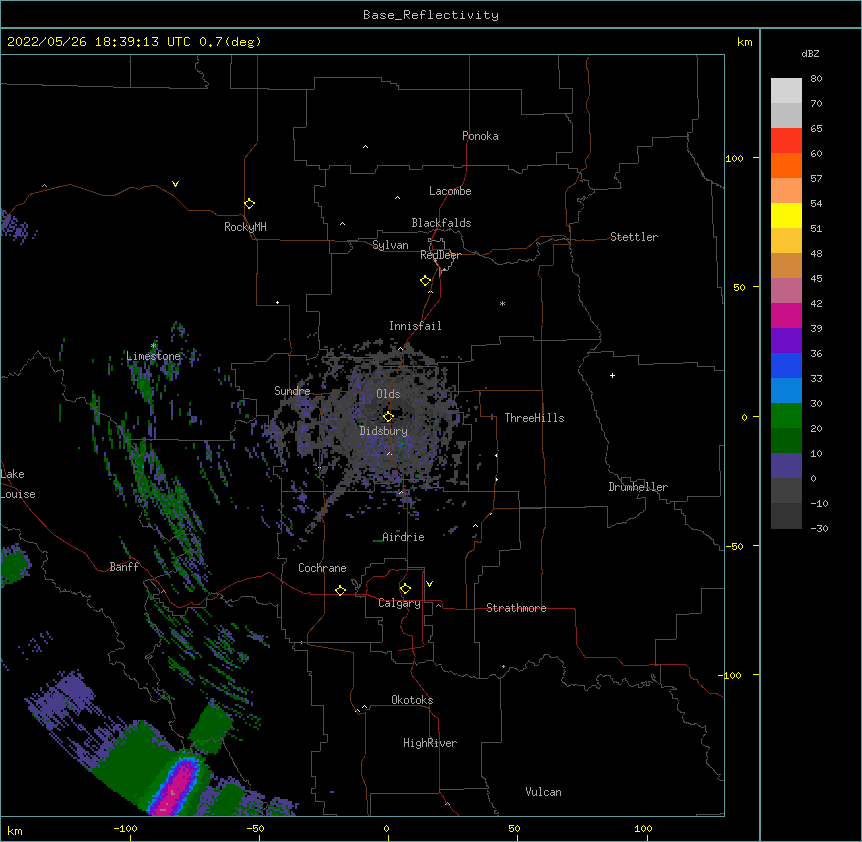Click the ThreeHills label
The height and width of the screenshot is (842, 862).
pyautogui.click(x=534, y=418)
